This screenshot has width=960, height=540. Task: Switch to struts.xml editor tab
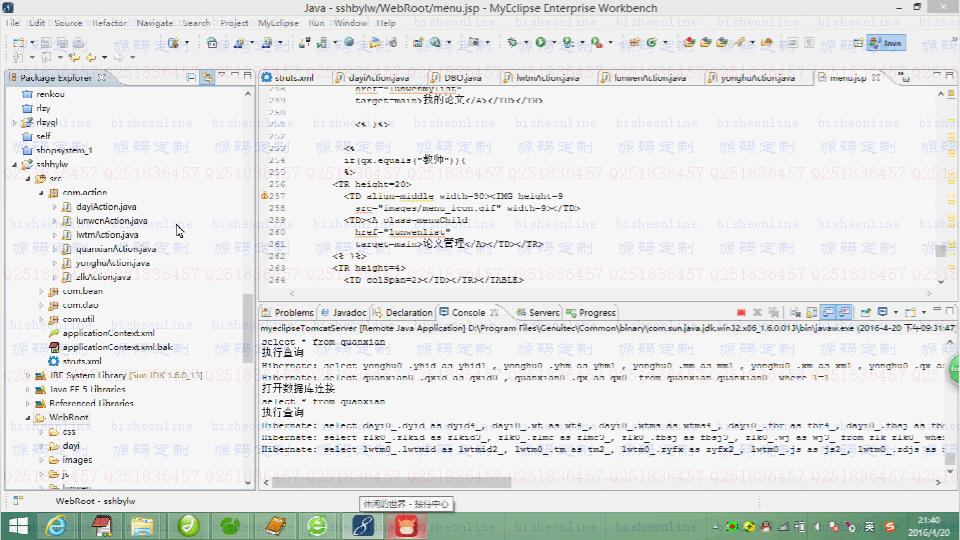tap(288, 78)
